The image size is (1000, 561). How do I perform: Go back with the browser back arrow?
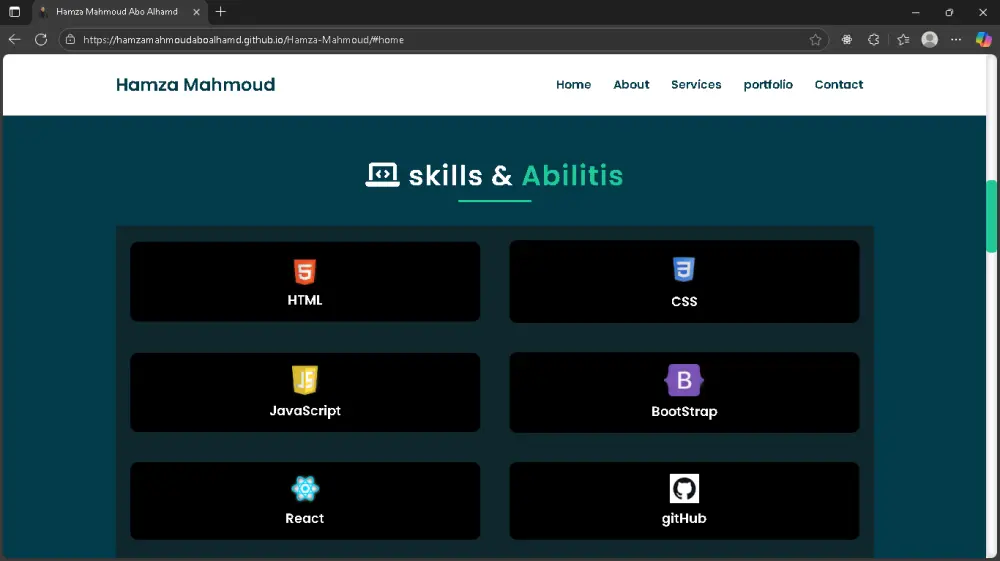pos(14,40)
